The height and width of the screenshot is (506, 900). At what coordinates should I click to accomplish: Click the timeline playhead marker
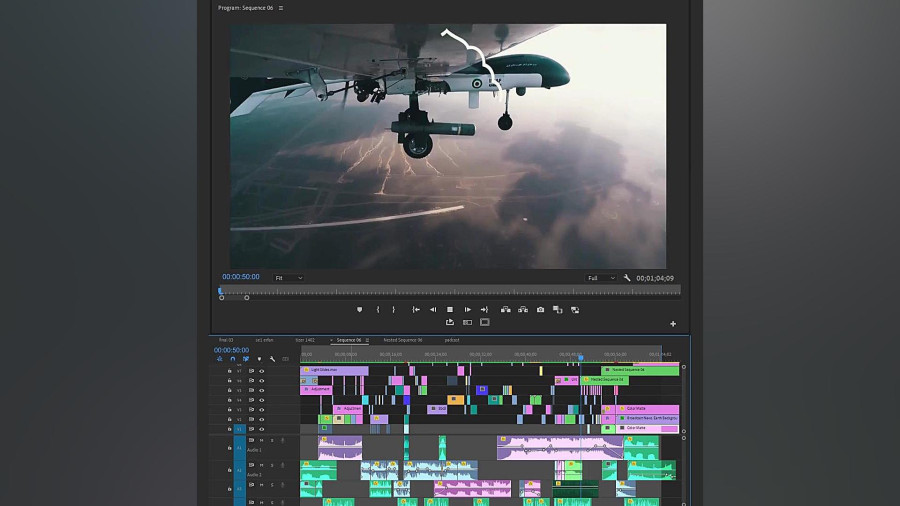[580, 358]
